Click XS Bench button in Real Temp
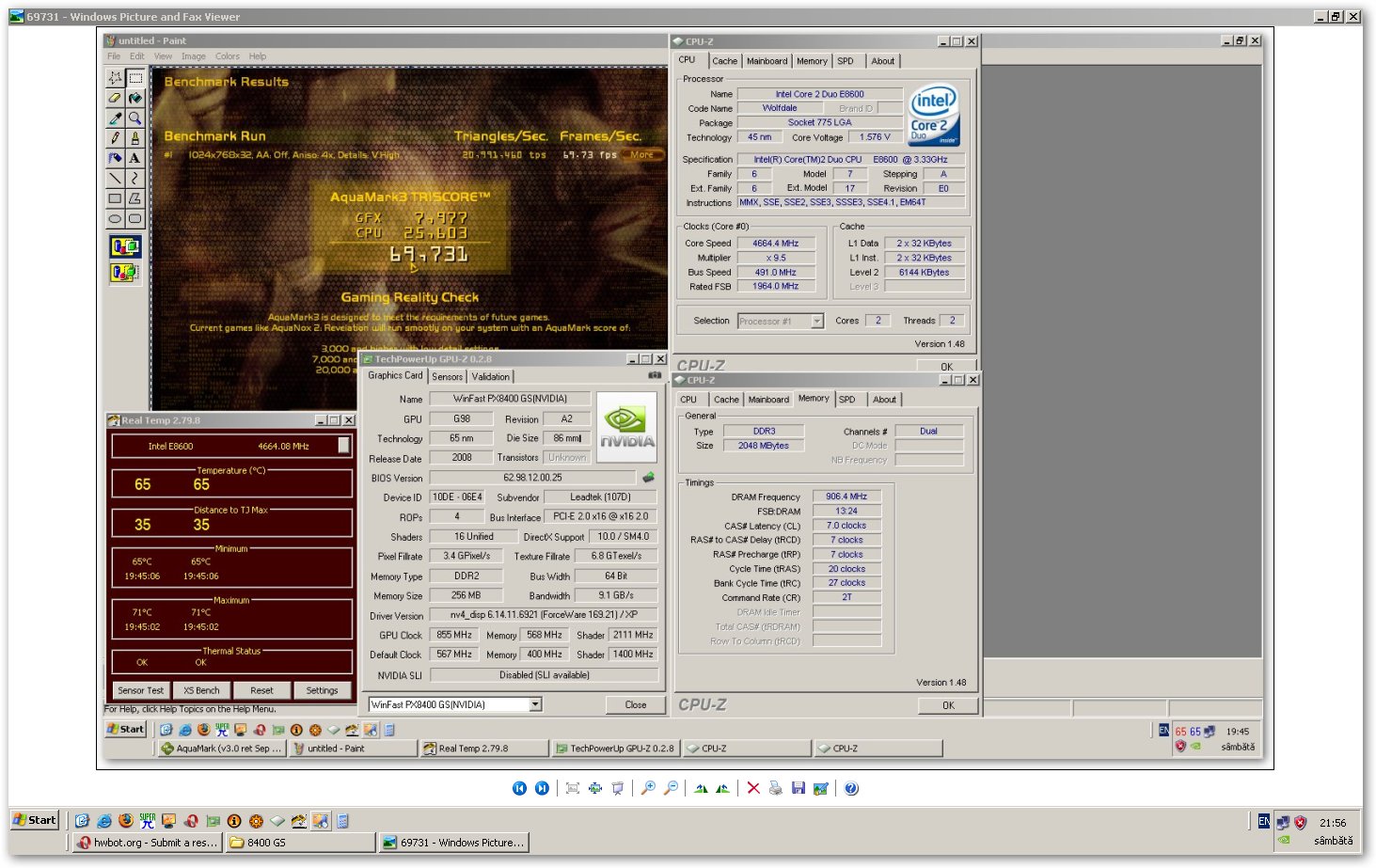Image resolution: width=1376 pixels, height=868 pixels. [201, 690]
